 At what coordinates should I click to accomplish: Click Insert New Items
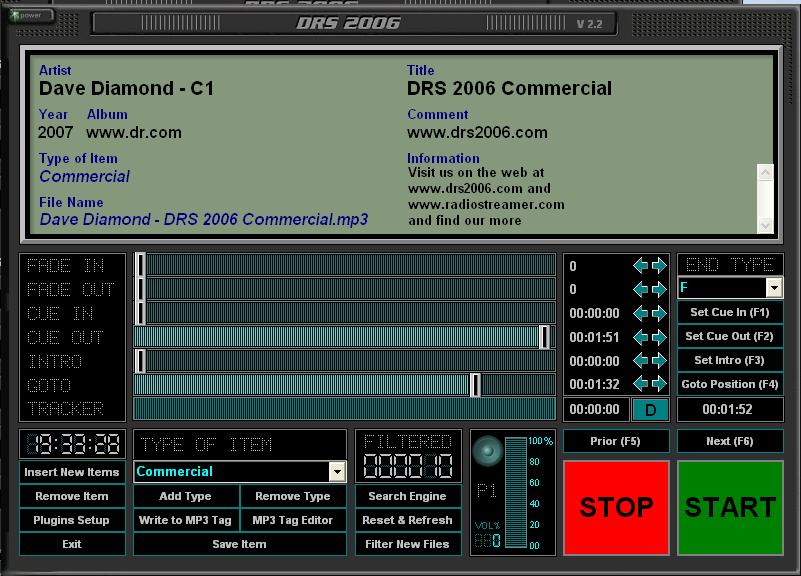pyautogui.click(x=72, y=472)
